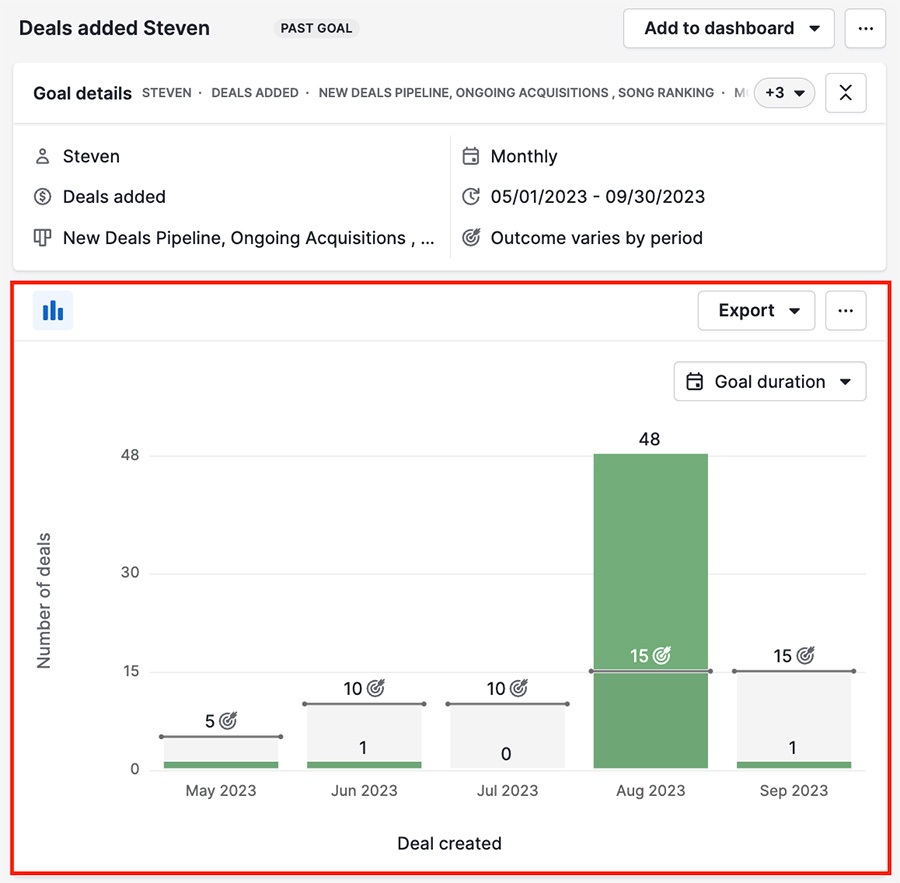Open the top-right more actions menu
900x883 pixels.
tap(865, 28)
